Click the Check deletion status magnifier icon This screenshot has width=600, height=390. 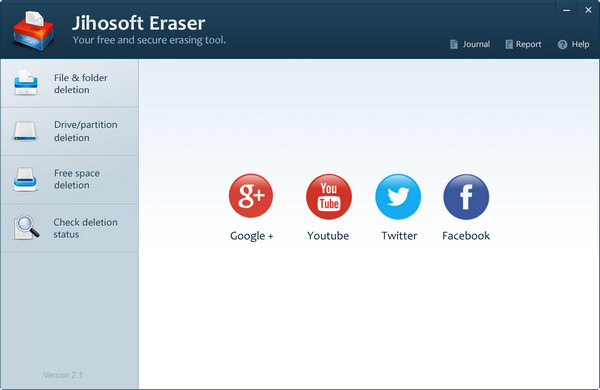26,227
